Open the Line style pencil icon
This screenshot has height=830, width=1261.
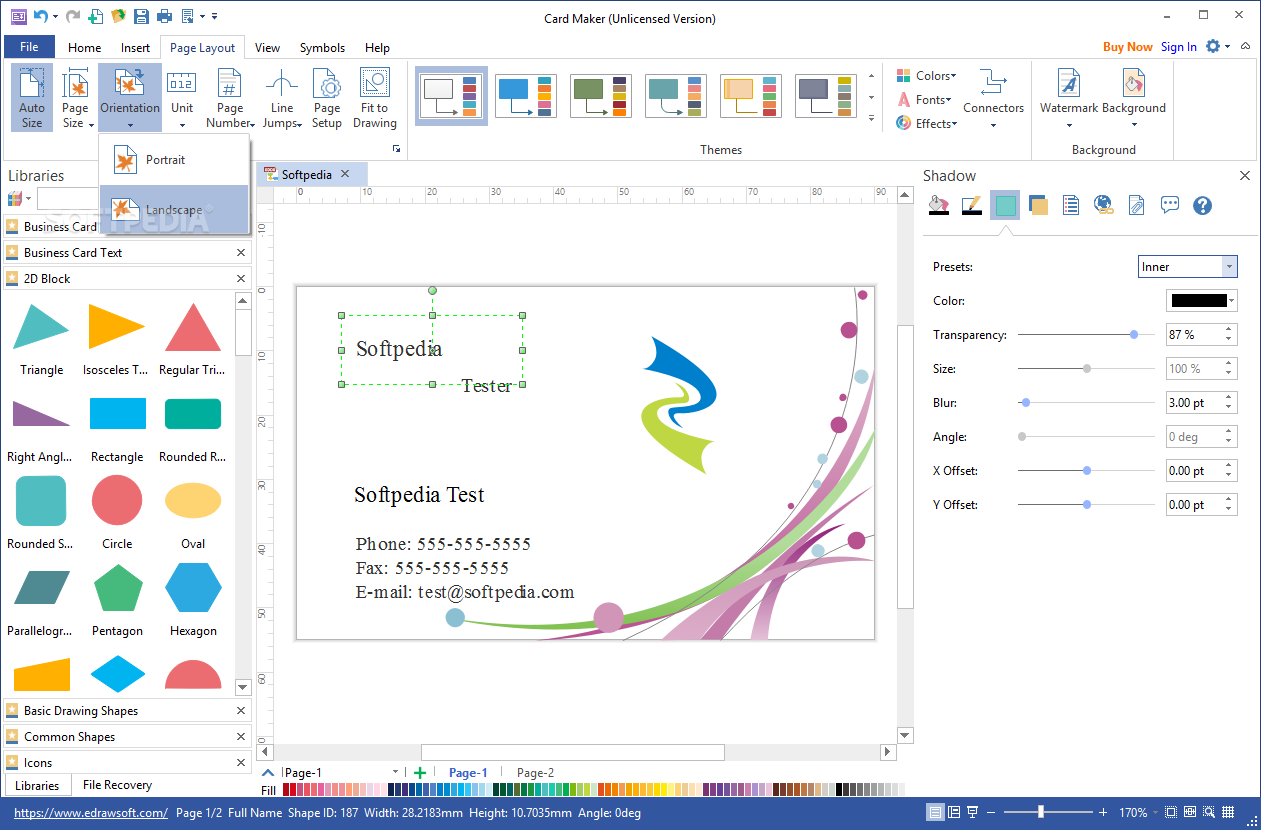(971, 205)
